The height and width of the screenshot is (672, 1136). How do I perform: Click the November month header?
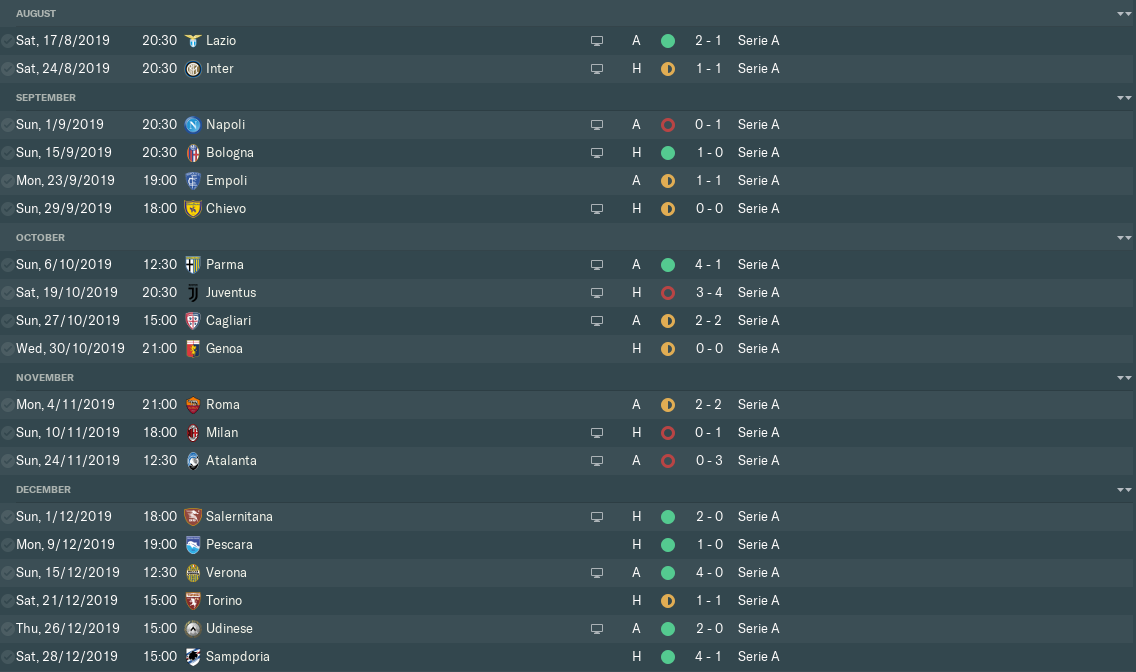(45, 378)
